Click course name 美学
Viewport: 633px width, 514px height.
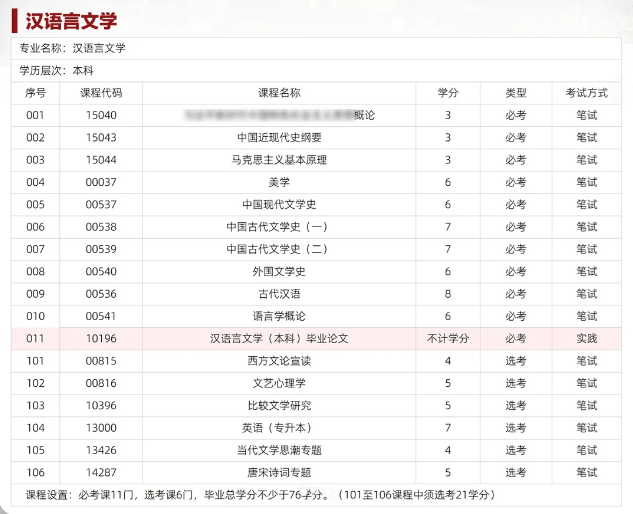[279, 182]
